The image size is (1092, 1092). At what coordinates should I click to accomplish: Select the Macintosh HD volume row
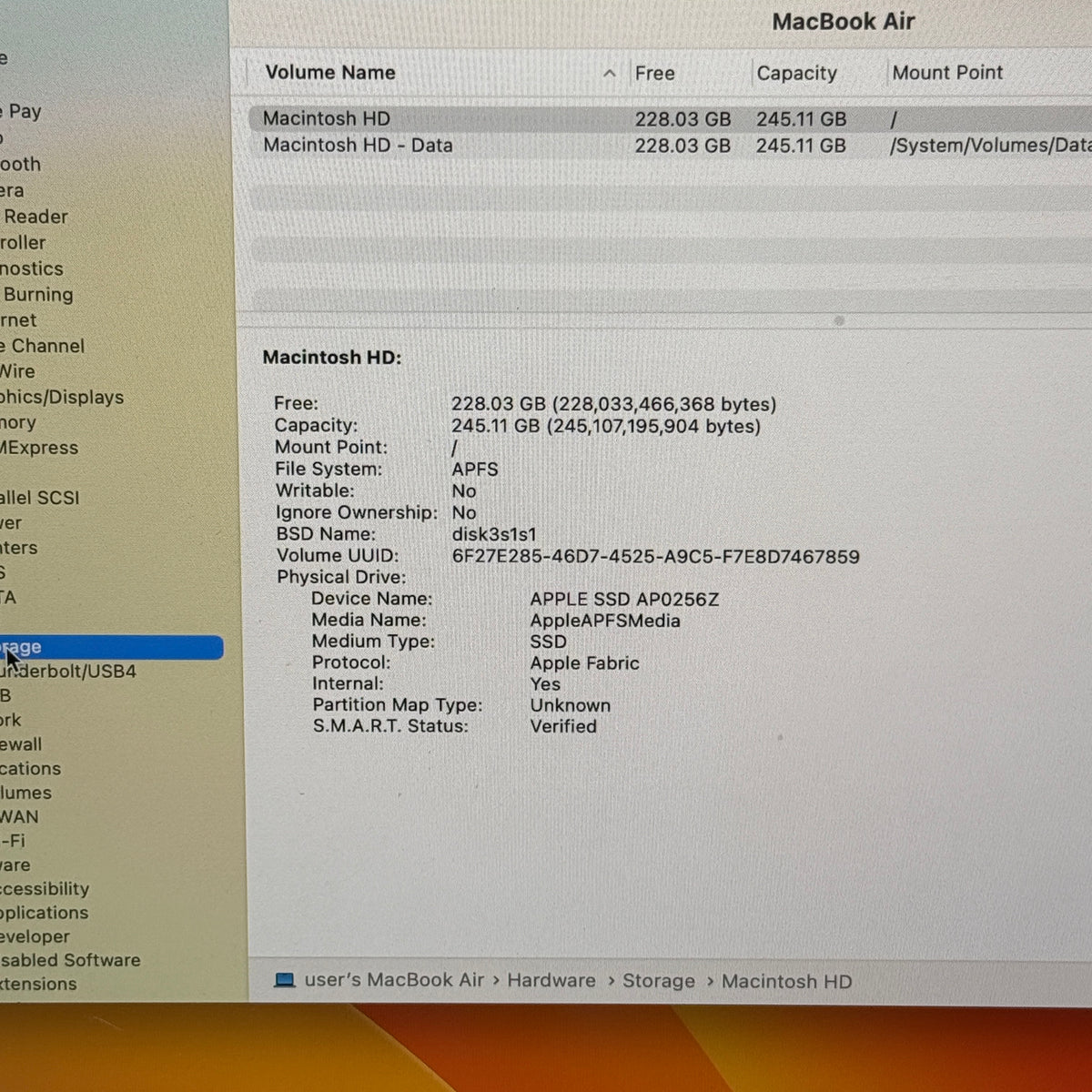[x=670, y=119]
